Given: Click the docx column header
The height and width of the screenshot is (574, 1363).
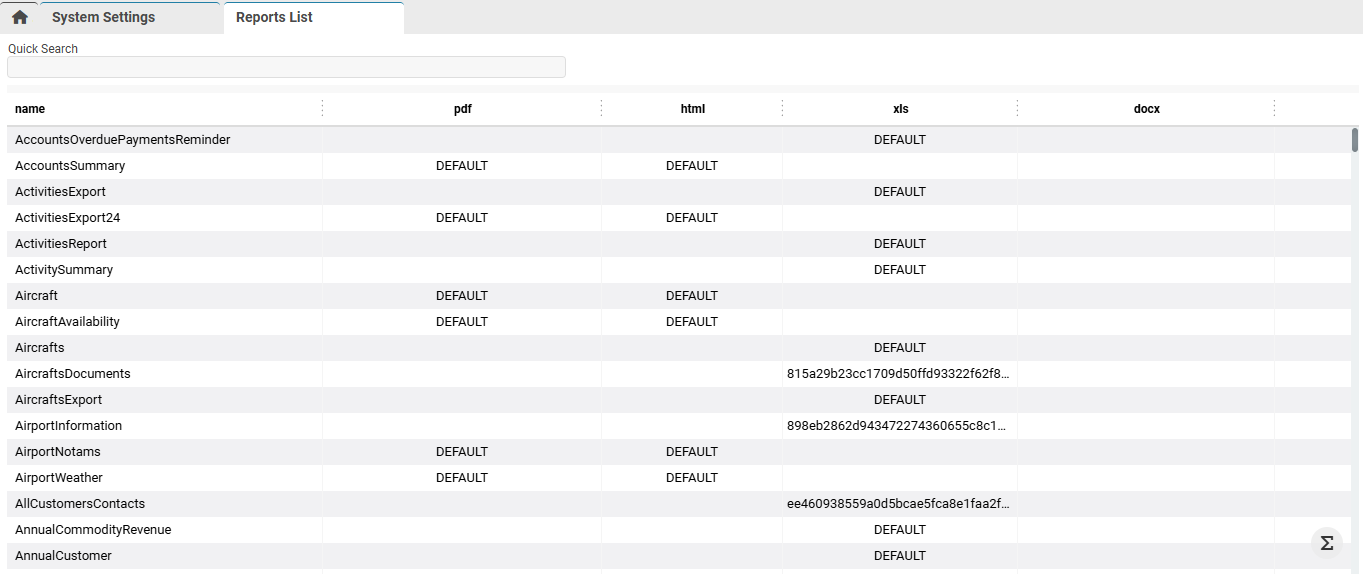Looking at the screenshot, I should tap(1146, 109).
